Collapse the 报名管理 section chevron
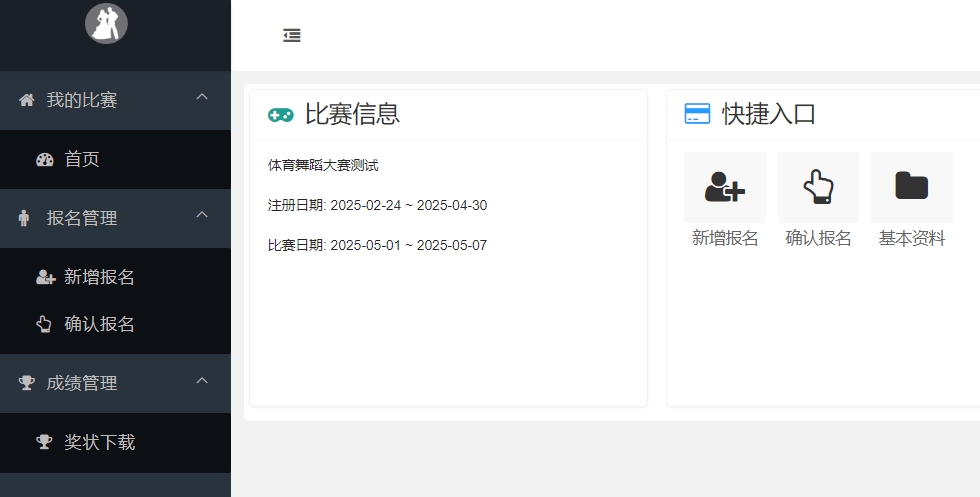980x497 pixels. pos(202,215)
